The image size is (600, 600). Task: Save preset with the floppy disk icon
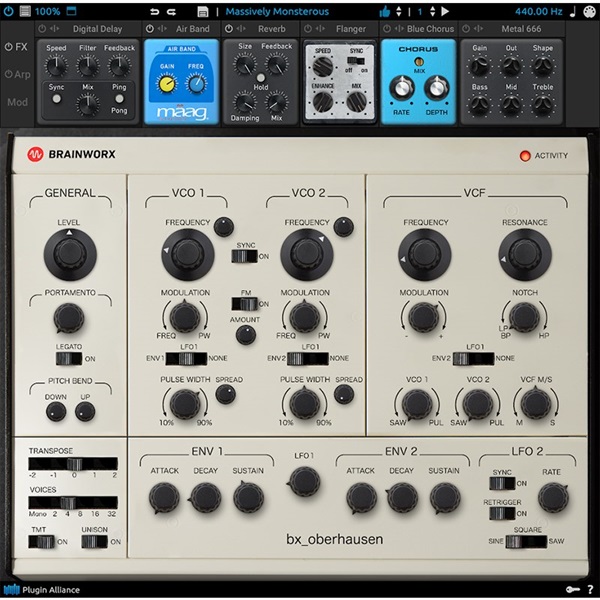[x=203, y=11]
